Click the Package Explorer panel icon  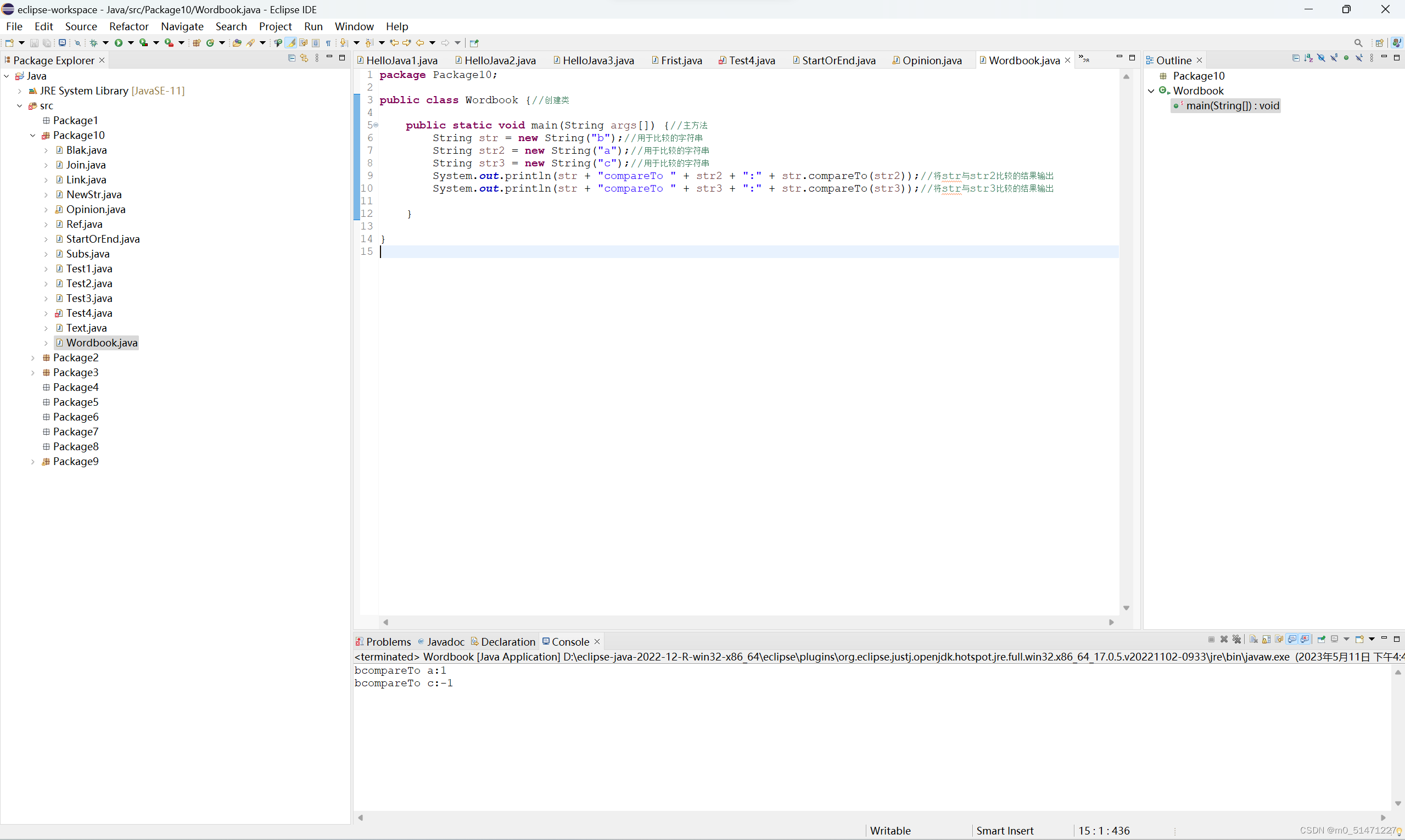pyautogui.click(x=9, y=60)
